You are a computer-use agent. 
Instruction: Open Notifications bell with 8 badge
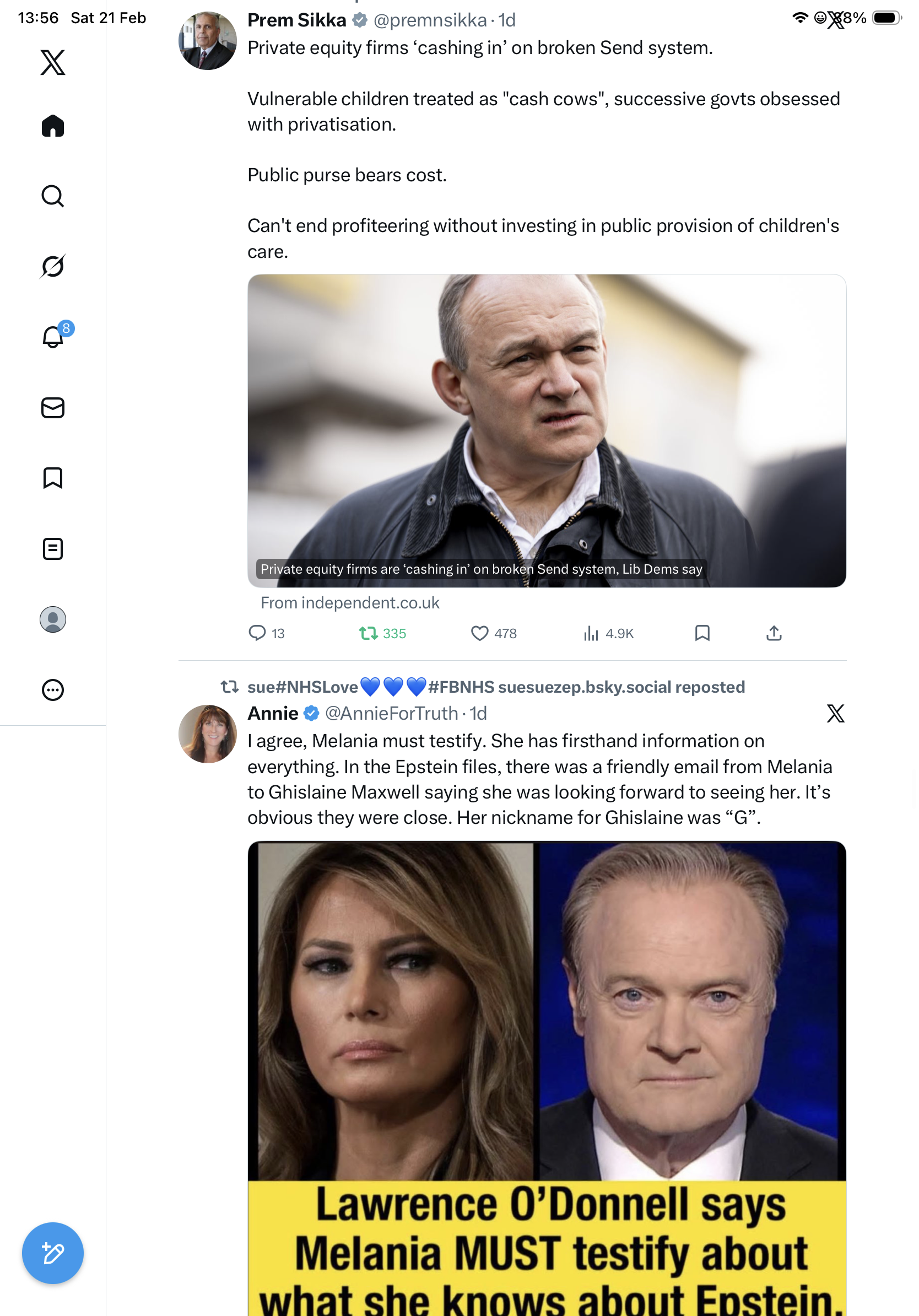point(53,337)
